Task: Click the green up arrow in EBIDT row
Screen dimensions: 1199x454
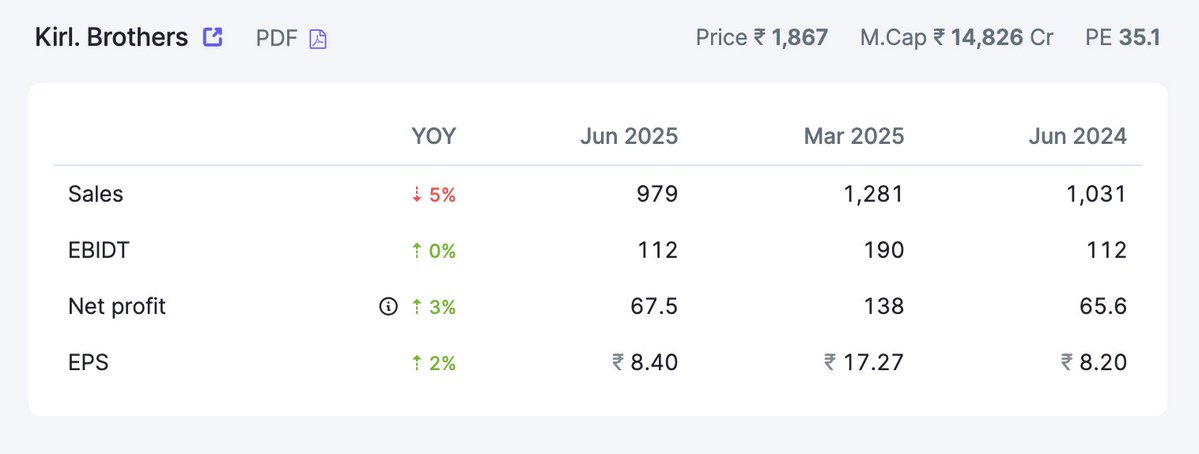Action: [417, 251]
